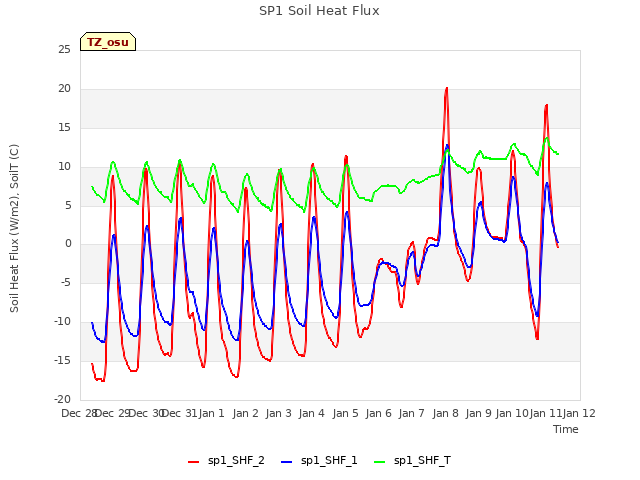
Task: Click the y-axis tick value -10
Action: 63,322
